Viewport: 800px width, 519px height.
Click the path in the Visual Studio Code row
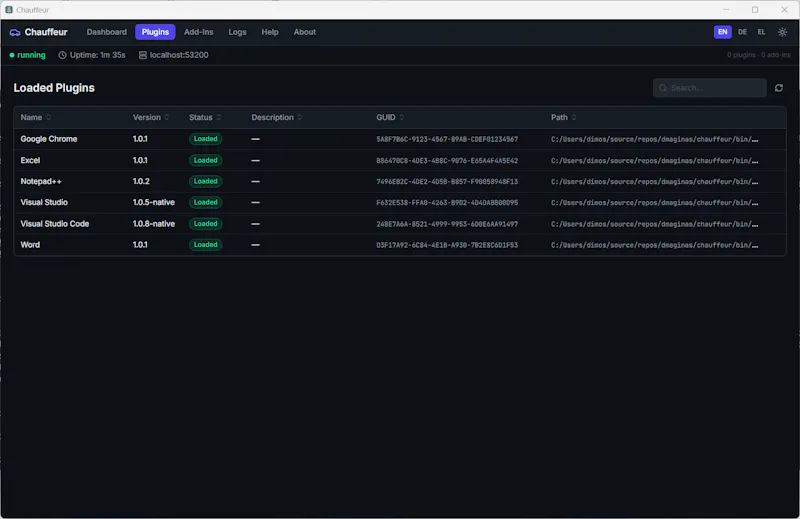(x=655, y=224)
